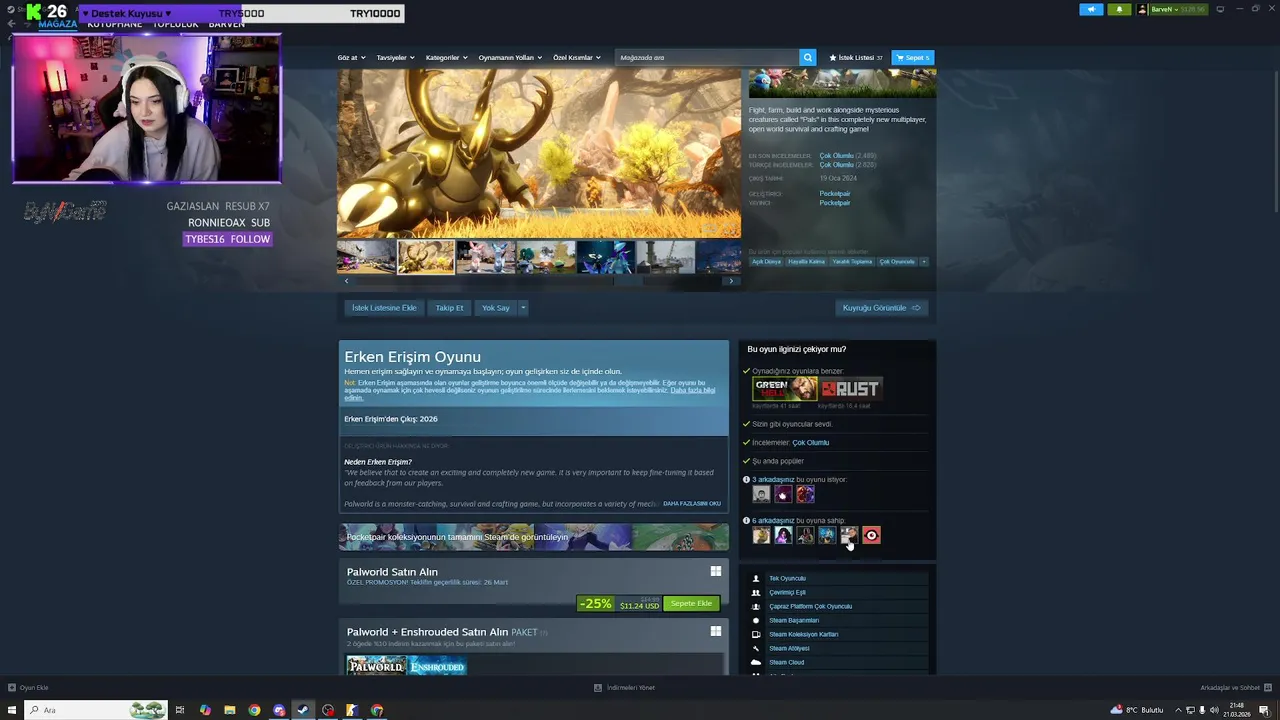The image size is (1280, 720).
Task: Open Pocketpair collection banner on Steam
Action: 534,537
